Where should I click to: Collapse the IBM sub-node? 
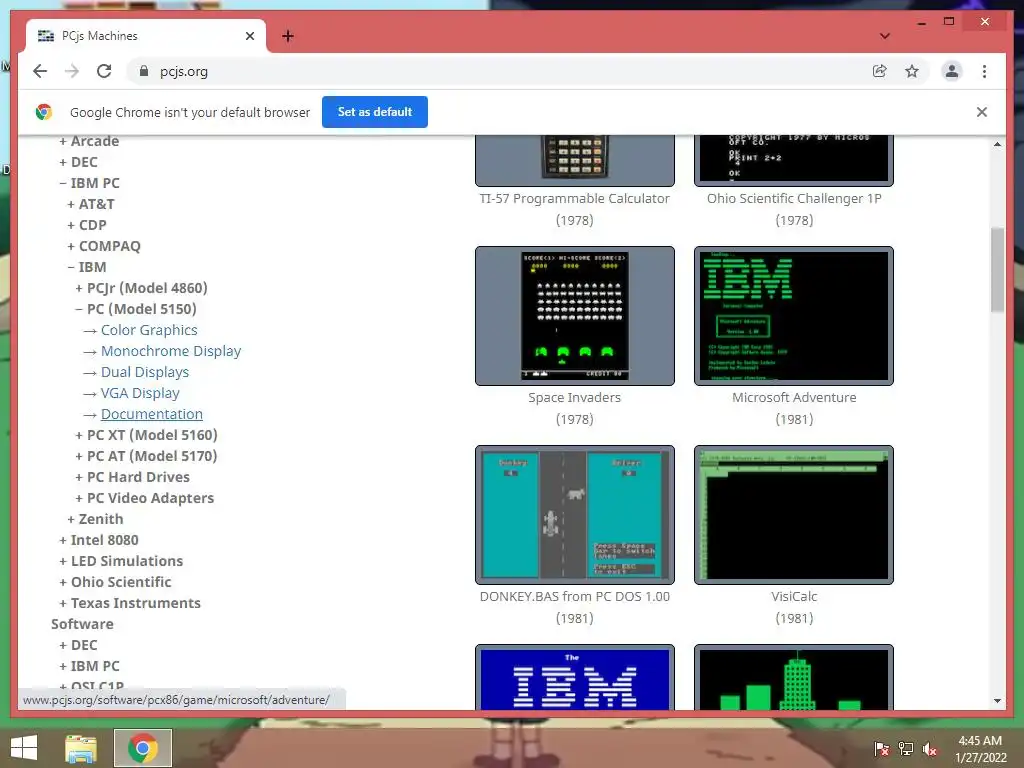(x=87, y=266)
